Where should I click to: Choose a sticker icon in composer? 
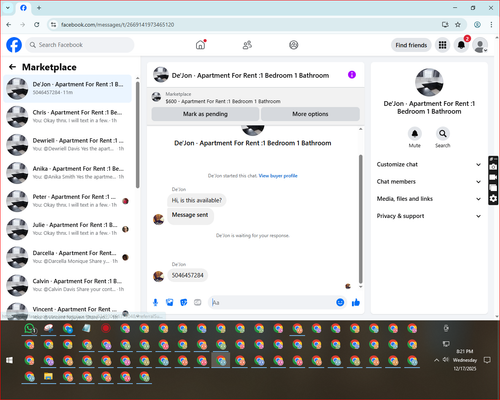tap(184, 302)
